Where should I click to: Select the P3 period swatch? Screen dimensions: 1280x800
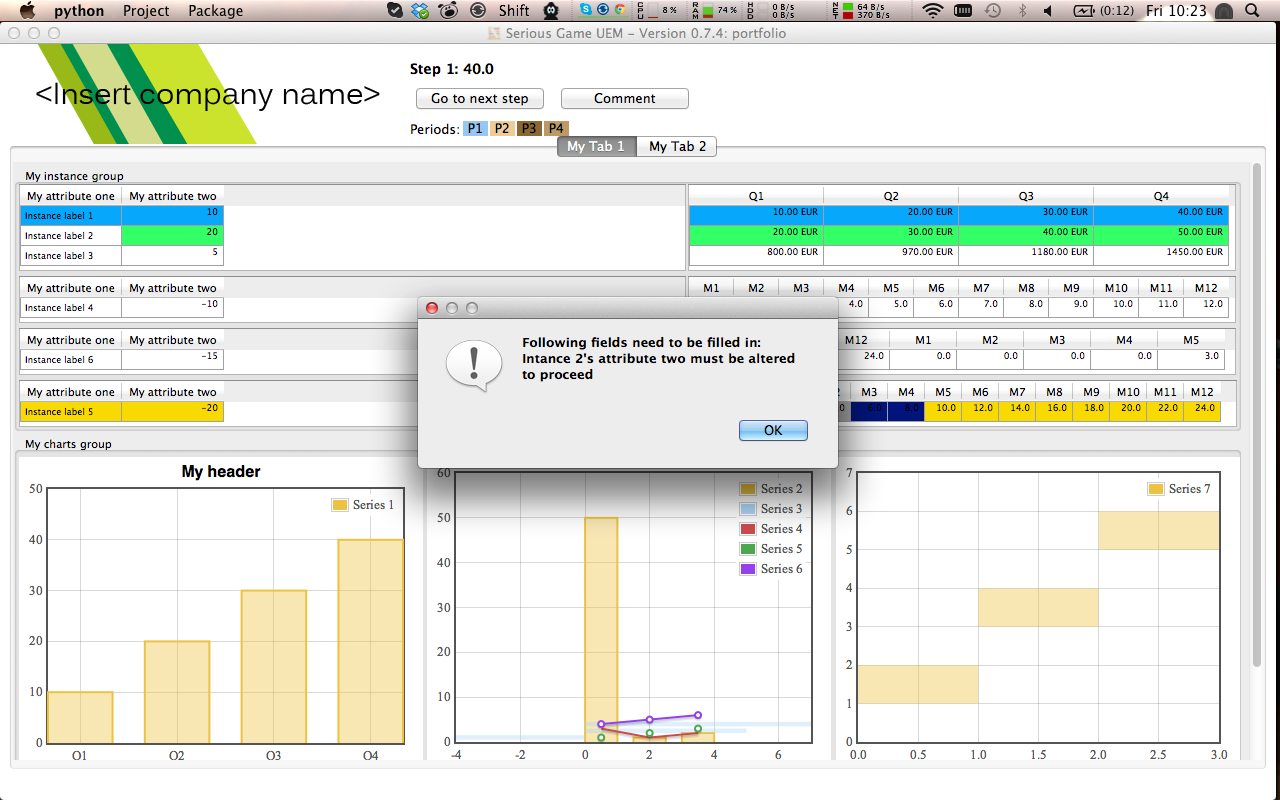pos(529,129)
